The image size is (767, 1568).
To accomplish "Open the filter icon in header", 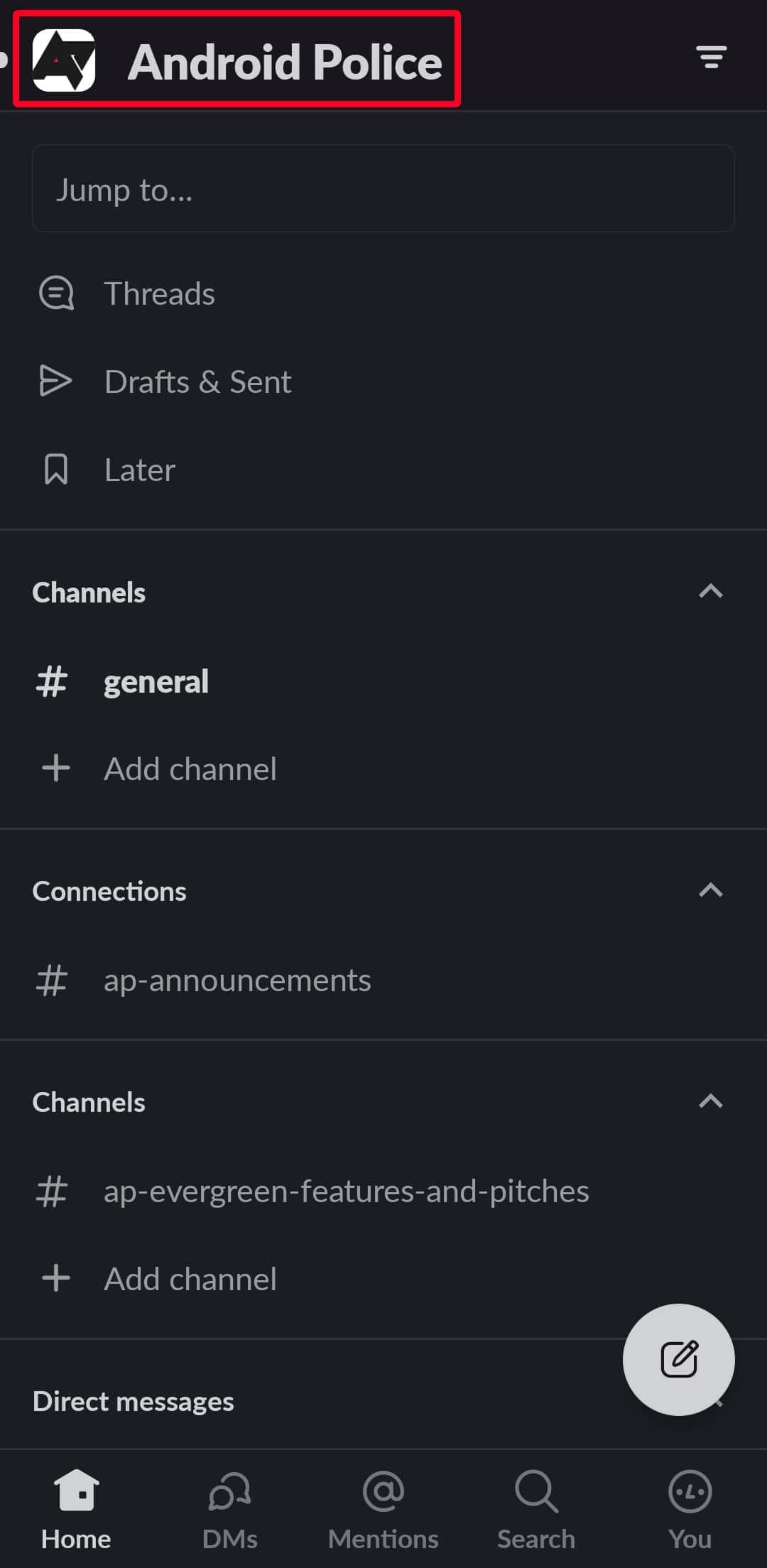I will (x=711, y=58).
